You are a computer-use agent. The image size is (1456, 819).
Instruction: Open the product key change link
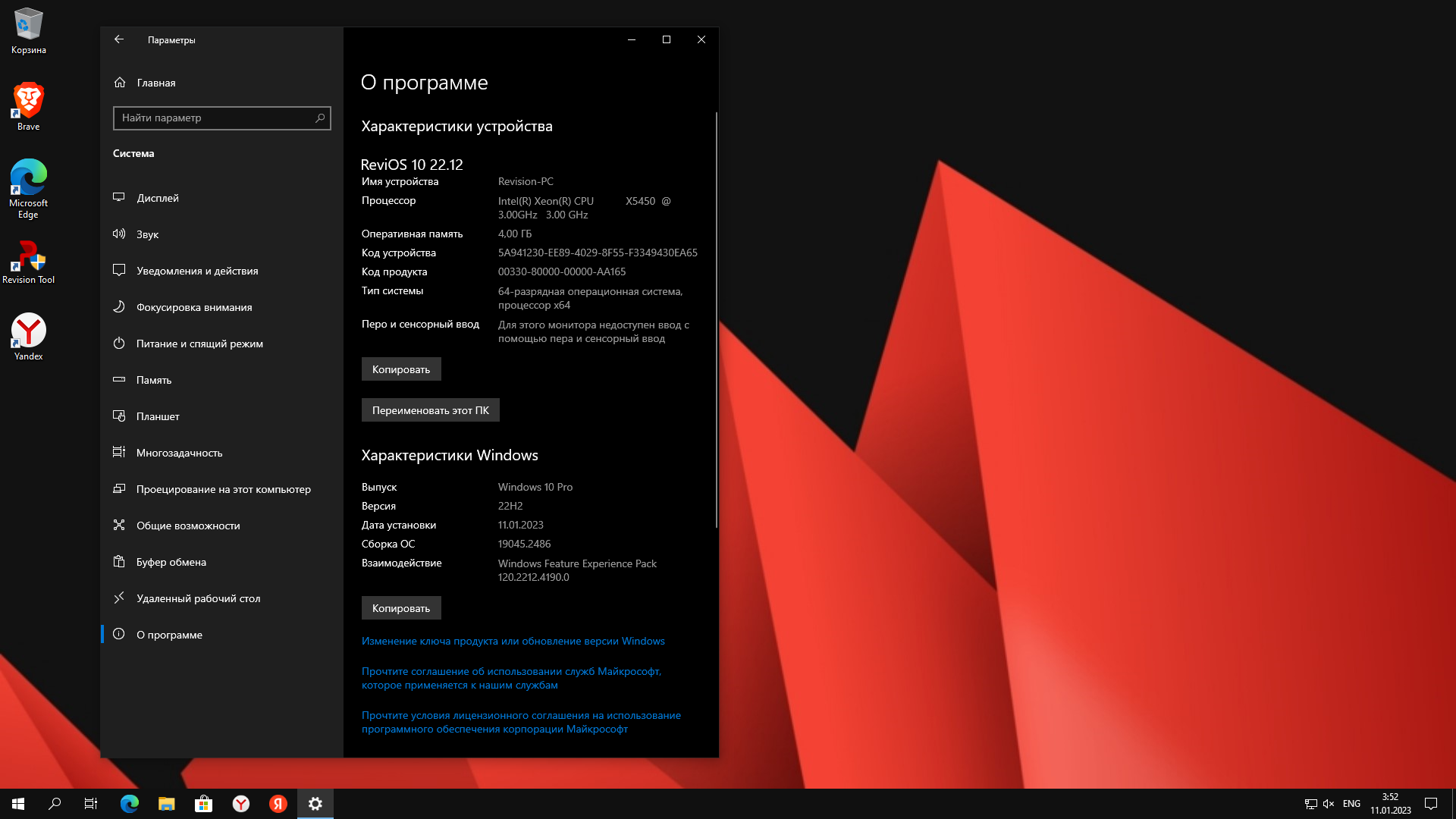coord(513,641)
